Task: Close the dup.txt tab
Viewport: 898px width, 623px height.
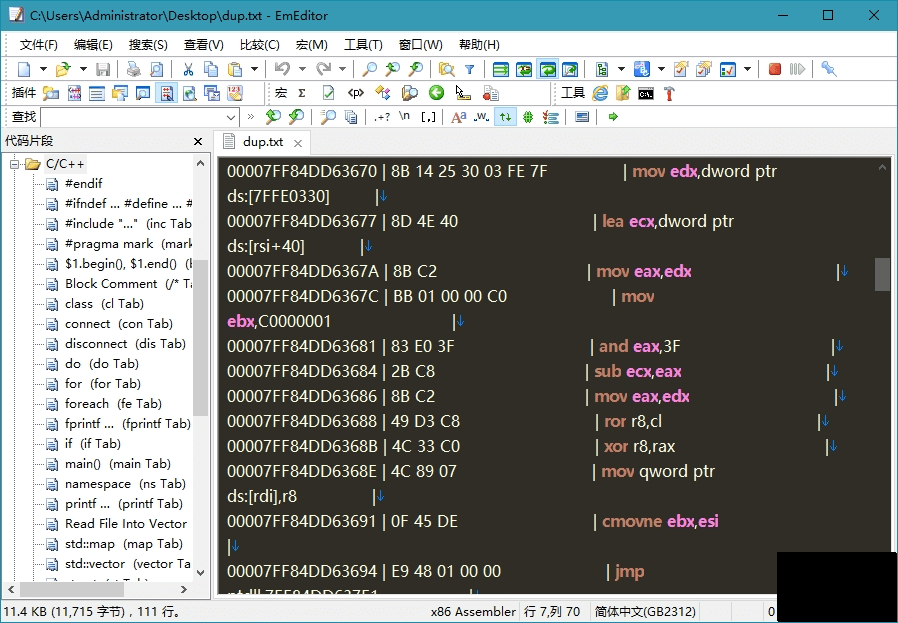Action: 298,143
